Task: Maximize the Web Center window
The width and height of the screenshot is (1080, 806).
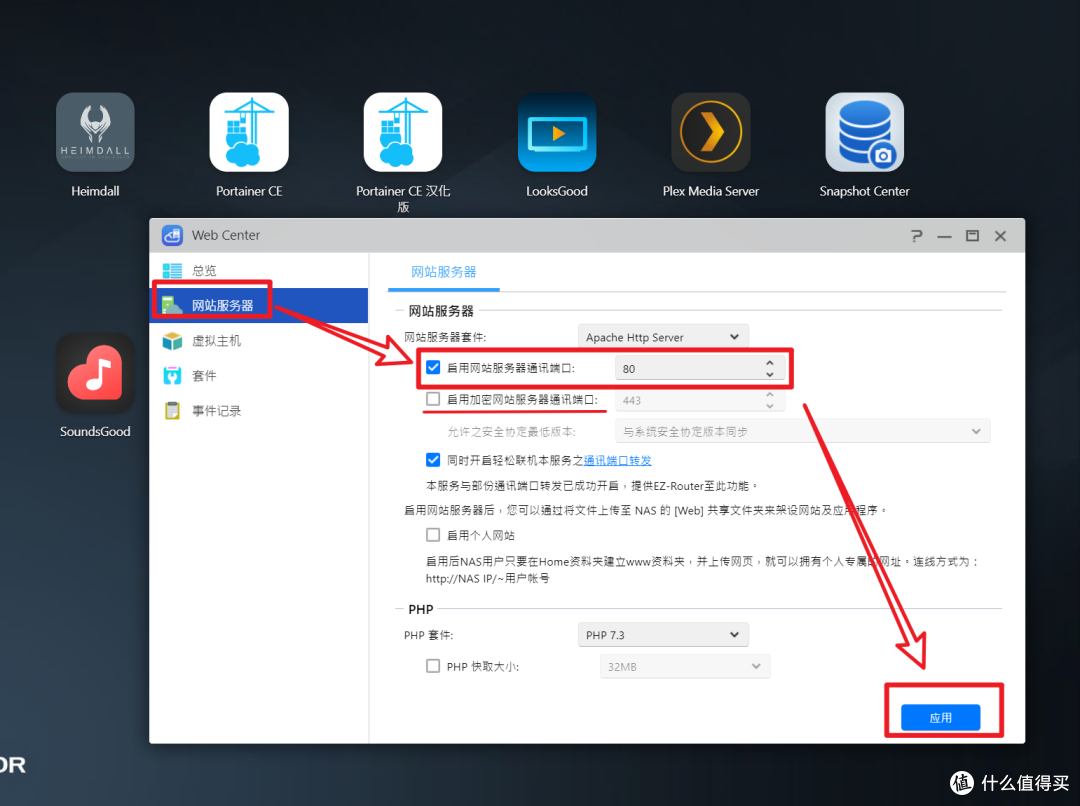Action: pyautogui.click(x=973, y=236)
